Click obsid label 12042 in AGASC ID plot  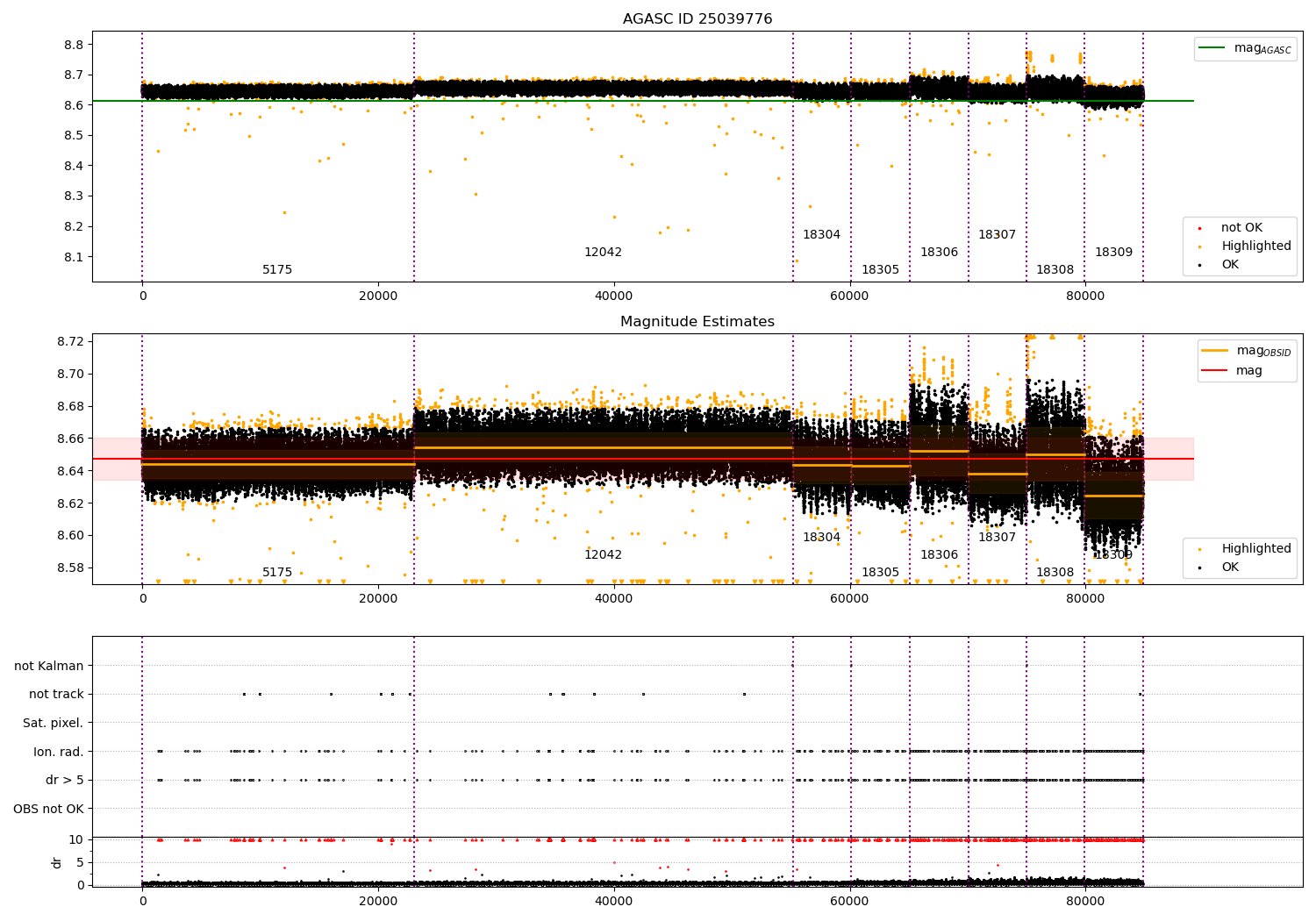point(603,253)
